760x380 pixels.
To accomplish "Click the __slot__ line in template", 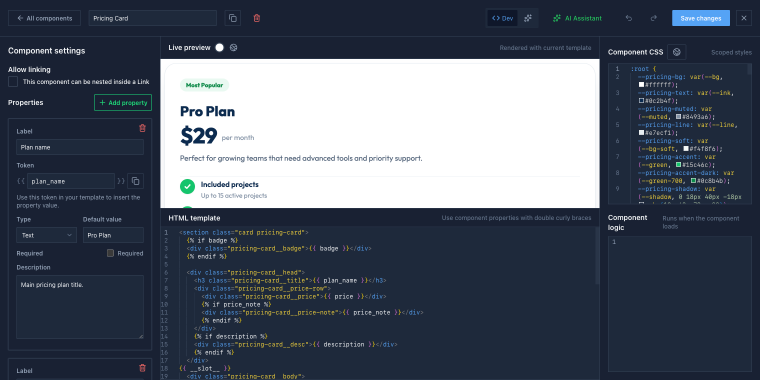I will (x=205, y=368).
